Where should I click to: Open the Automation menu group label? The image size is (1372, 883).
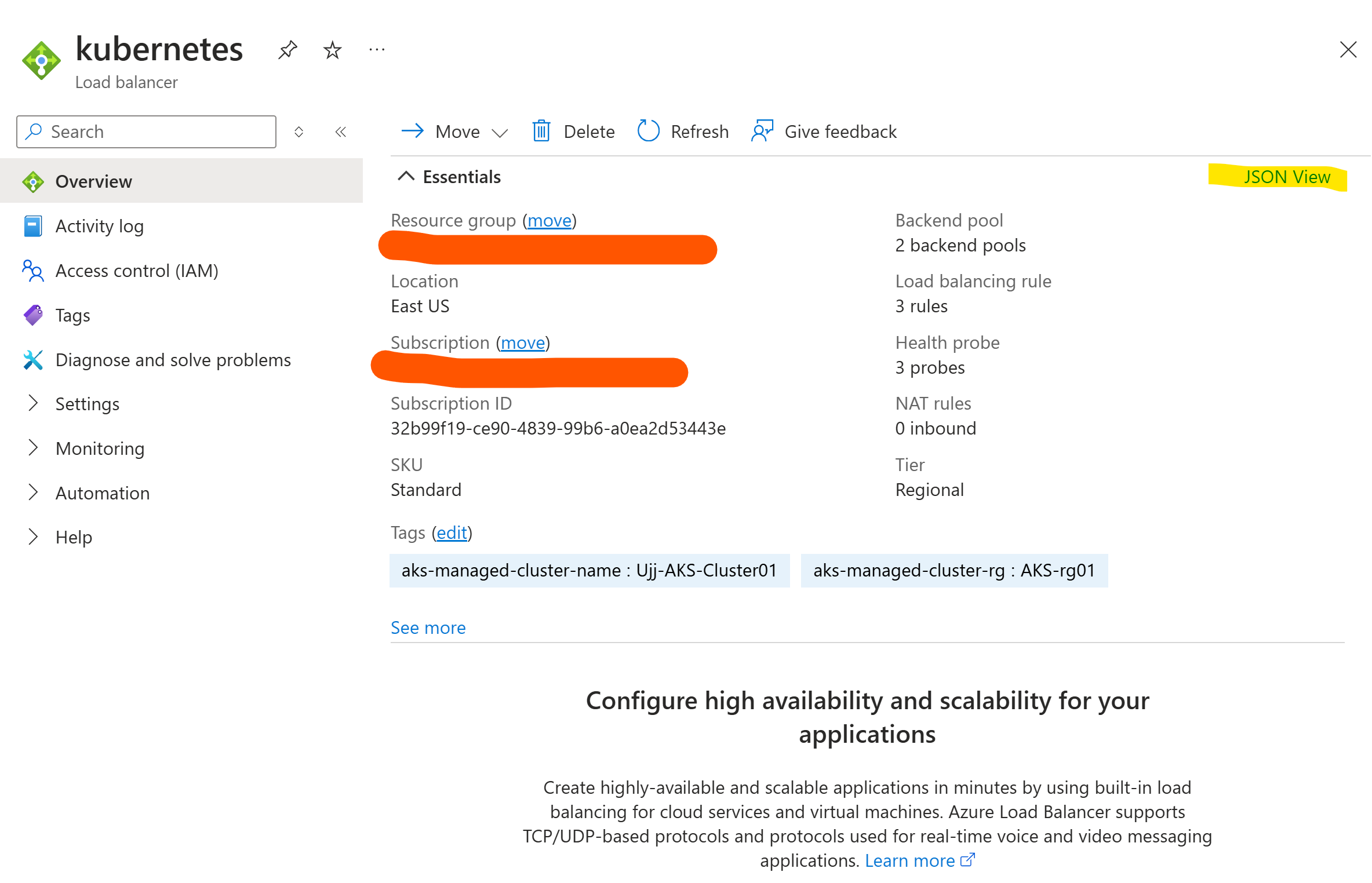(x=103, y=493)
